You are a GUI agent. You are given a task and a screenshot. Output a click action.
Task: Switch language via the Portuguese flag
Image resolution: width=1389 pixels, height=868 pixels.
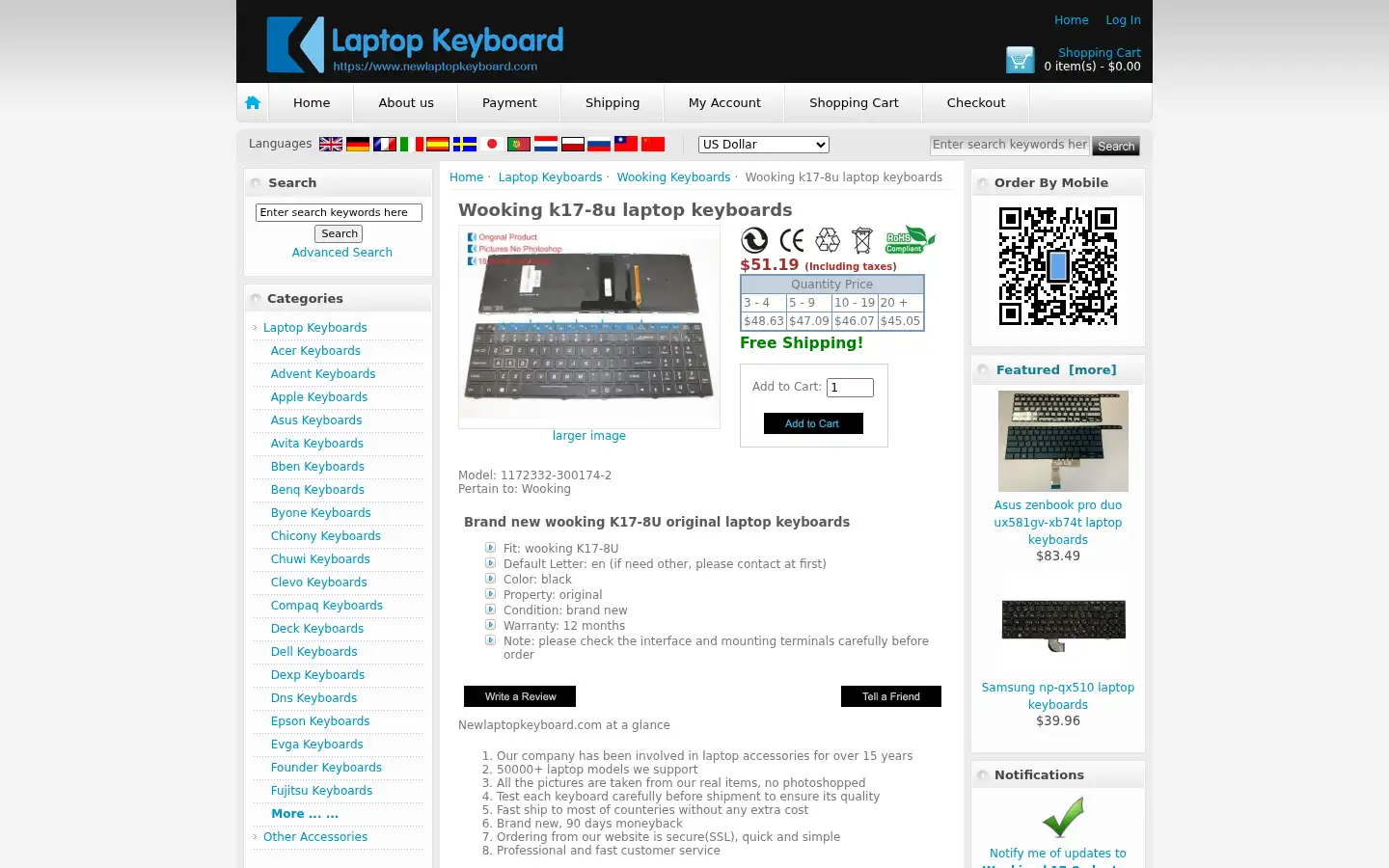[519, 144]
